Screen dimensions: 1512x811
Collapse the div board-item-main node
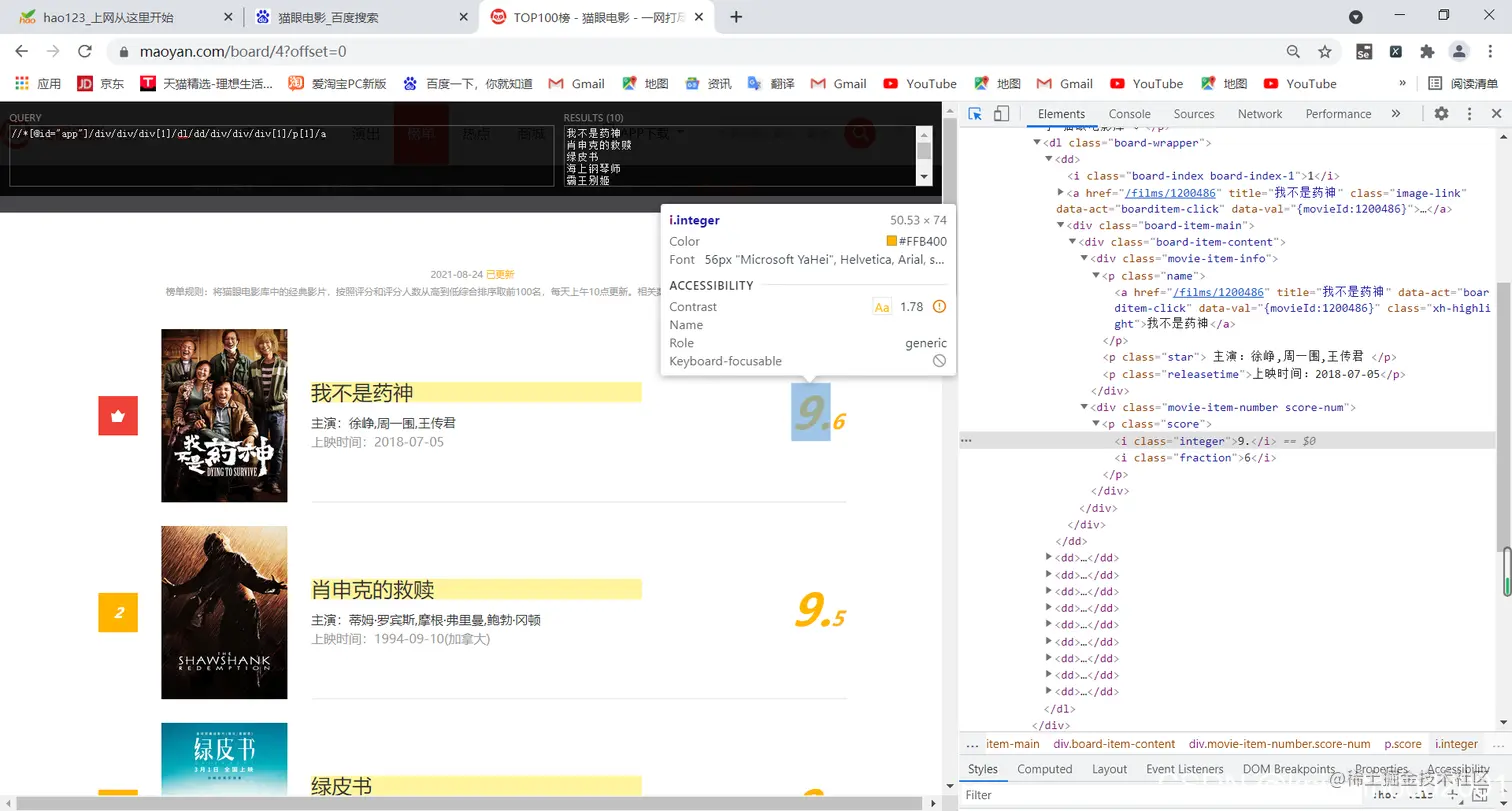(1061, 226)
